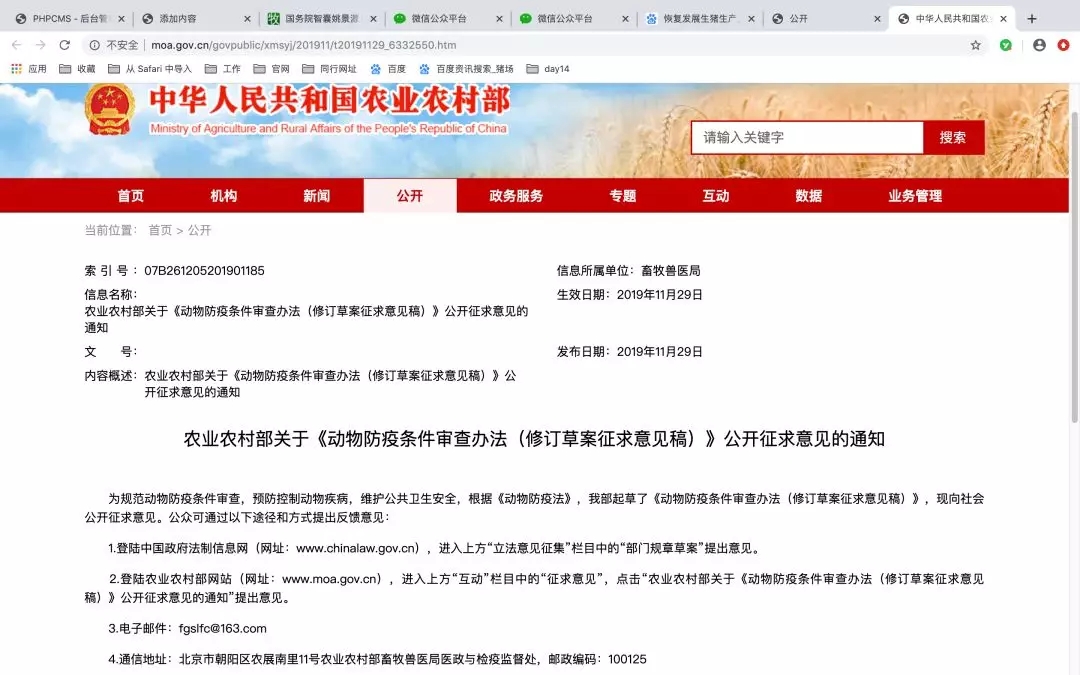Viewport: 1080px width, 675px height.
Task: Open the 官网 bookmarks folder
Action: click(271, 69)
